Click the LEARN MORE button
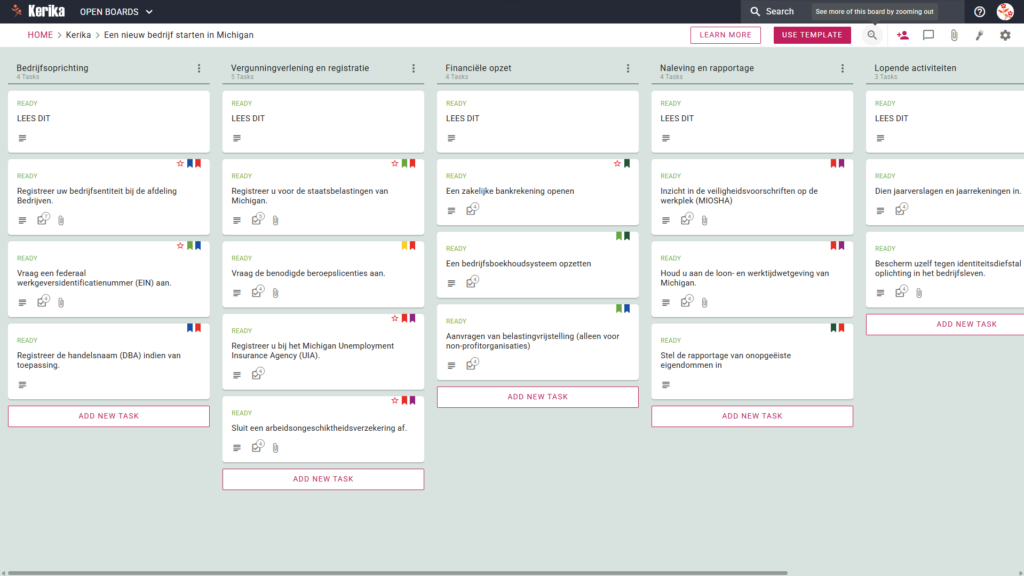 click(x=725, y=35)
